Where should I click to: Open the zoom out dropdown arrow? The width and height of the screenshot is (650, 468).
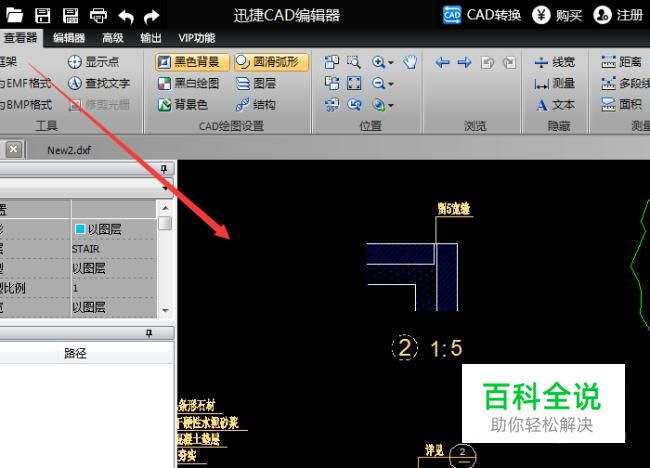pos(391,84)
